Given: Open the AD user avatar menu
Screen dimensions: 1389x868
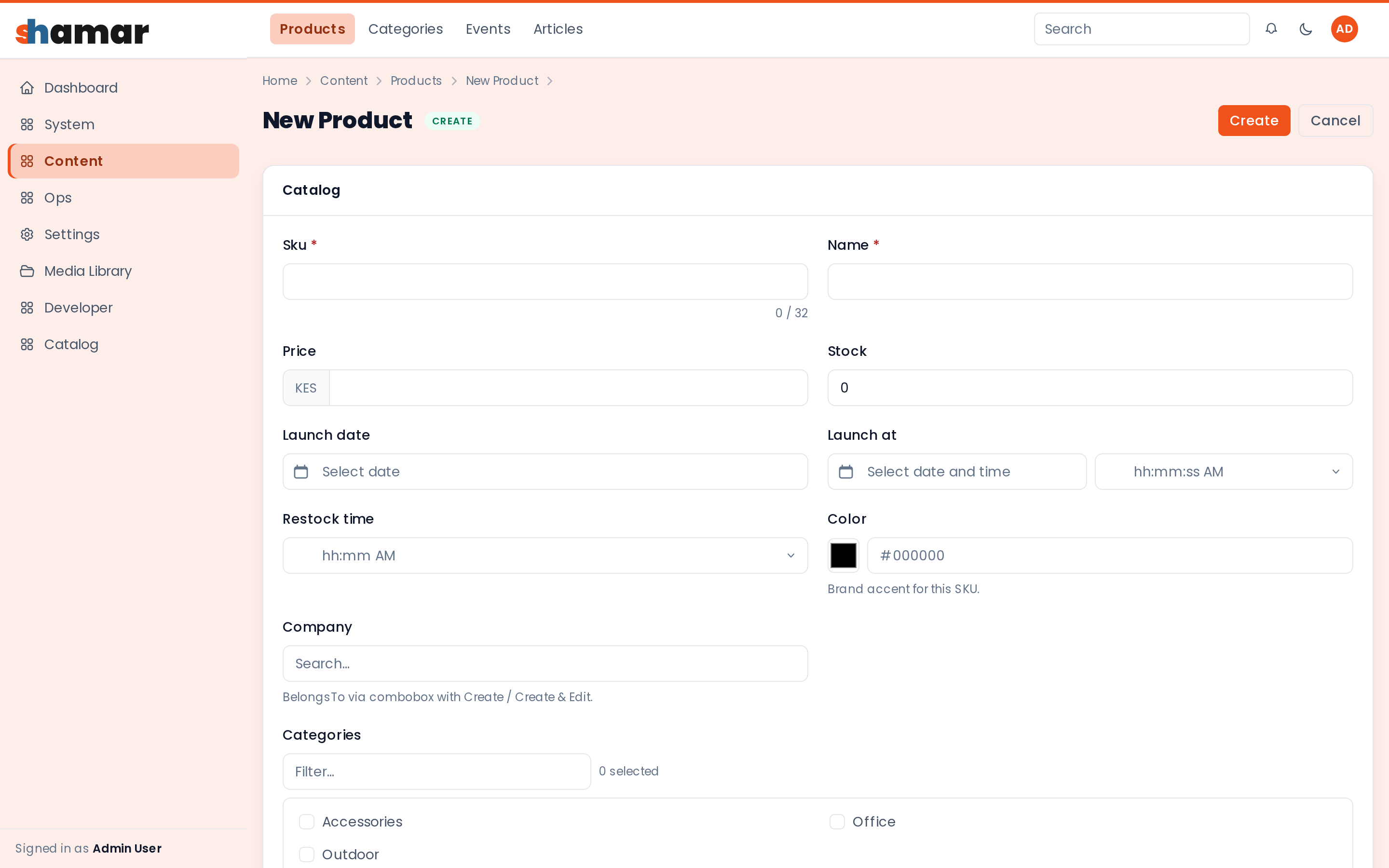Looking at the screenshot, I should (1344, 29).
